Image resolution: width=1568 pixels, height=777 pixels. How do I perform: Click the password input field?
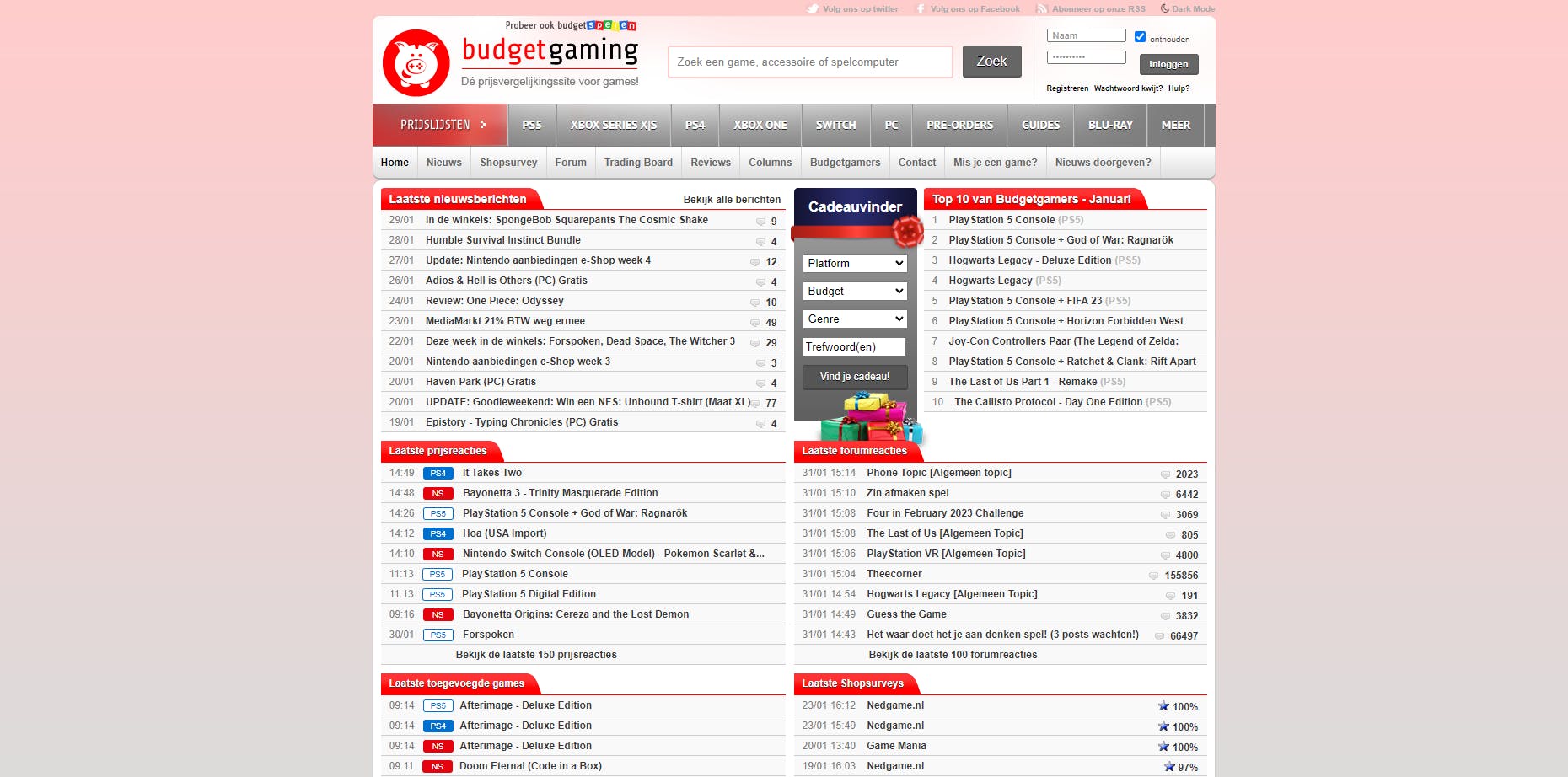point(1086,57)
